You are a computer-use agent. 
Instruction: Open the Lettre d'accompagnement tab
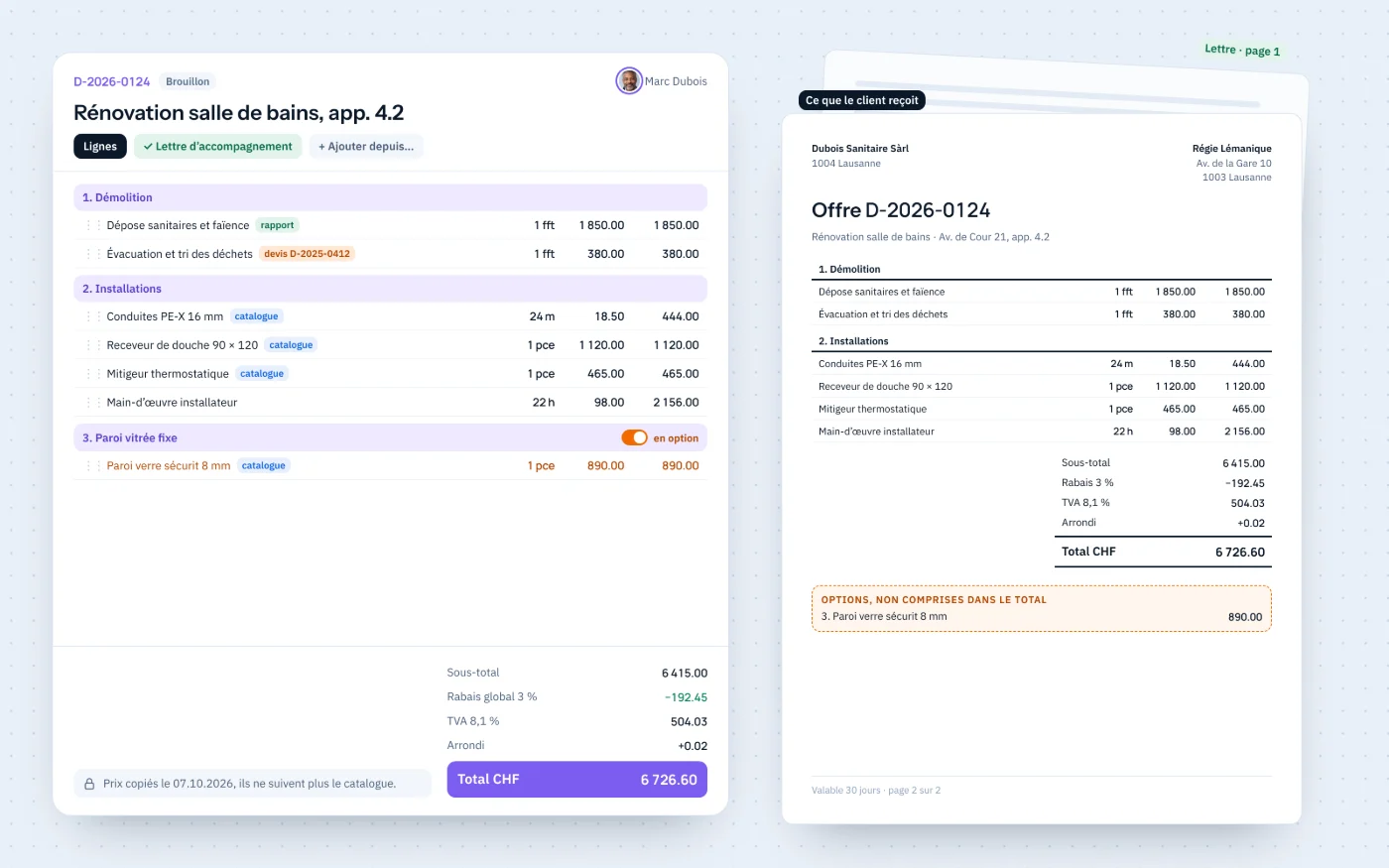217,146
